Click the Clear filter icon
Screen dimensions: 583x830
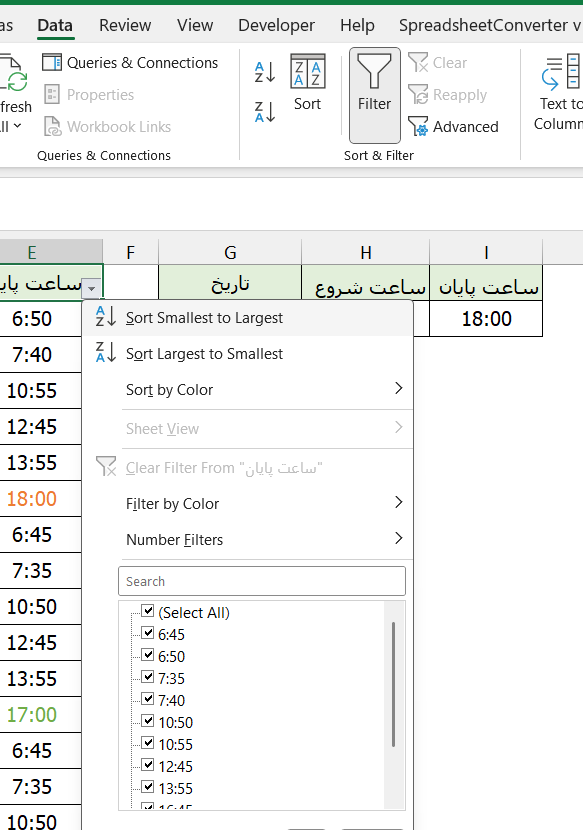pyautogui.click(x=418, y=62)
